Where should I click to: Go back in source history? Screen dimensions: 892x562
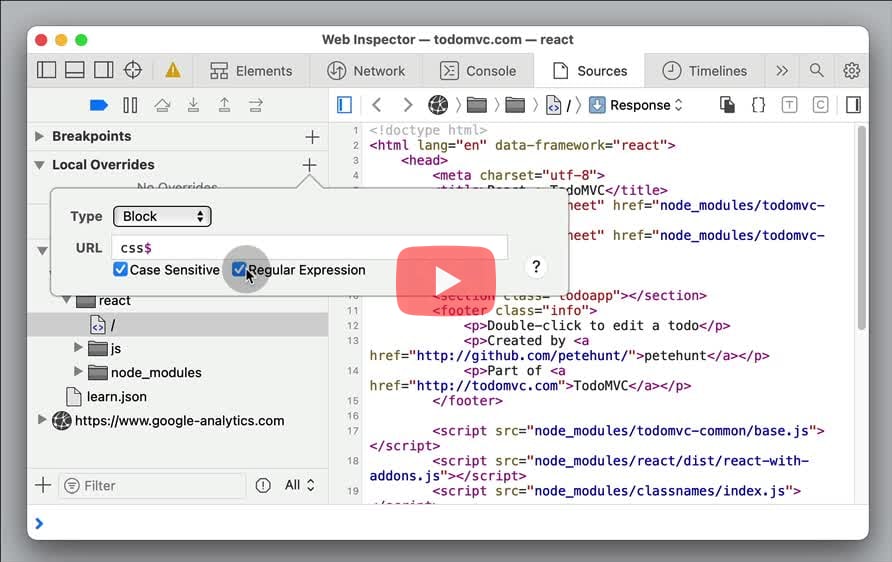pyautogui.click(x=377, y=105)
